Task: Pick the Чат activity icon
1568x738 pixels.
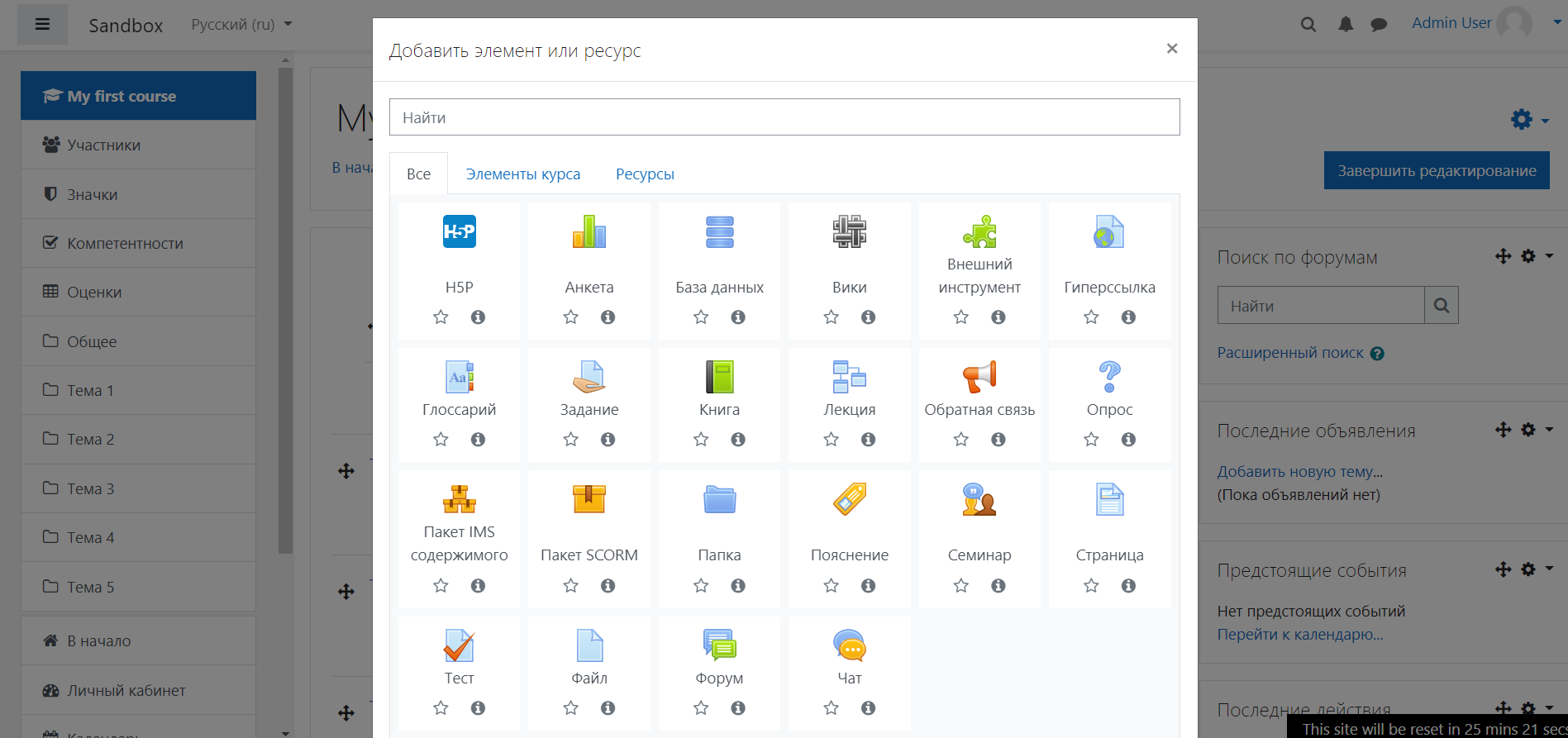Action: click(x=849, y=646)
